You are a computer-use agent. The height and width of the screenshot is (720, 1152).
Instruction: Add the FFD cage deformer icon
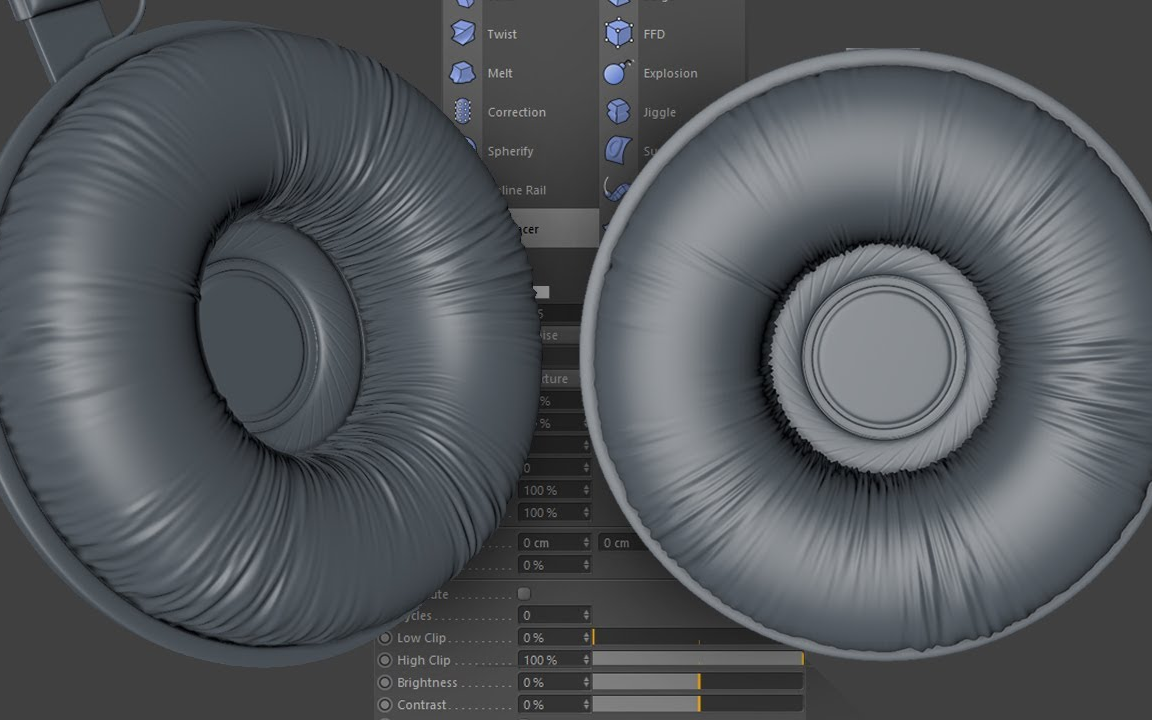tap(619, 33)
